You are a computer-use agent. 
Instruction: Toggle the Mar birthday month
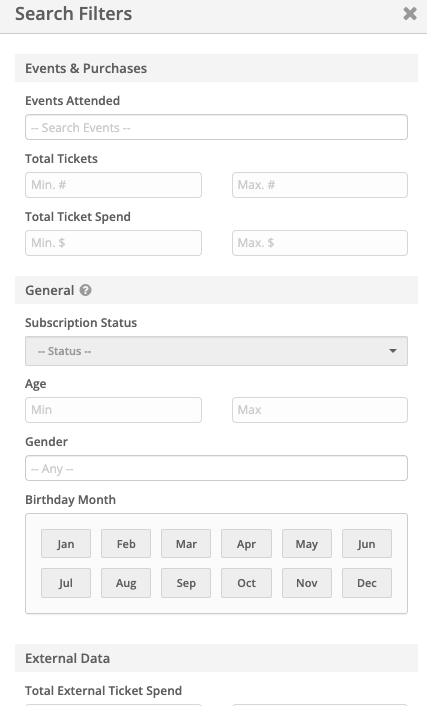(186, 544)
